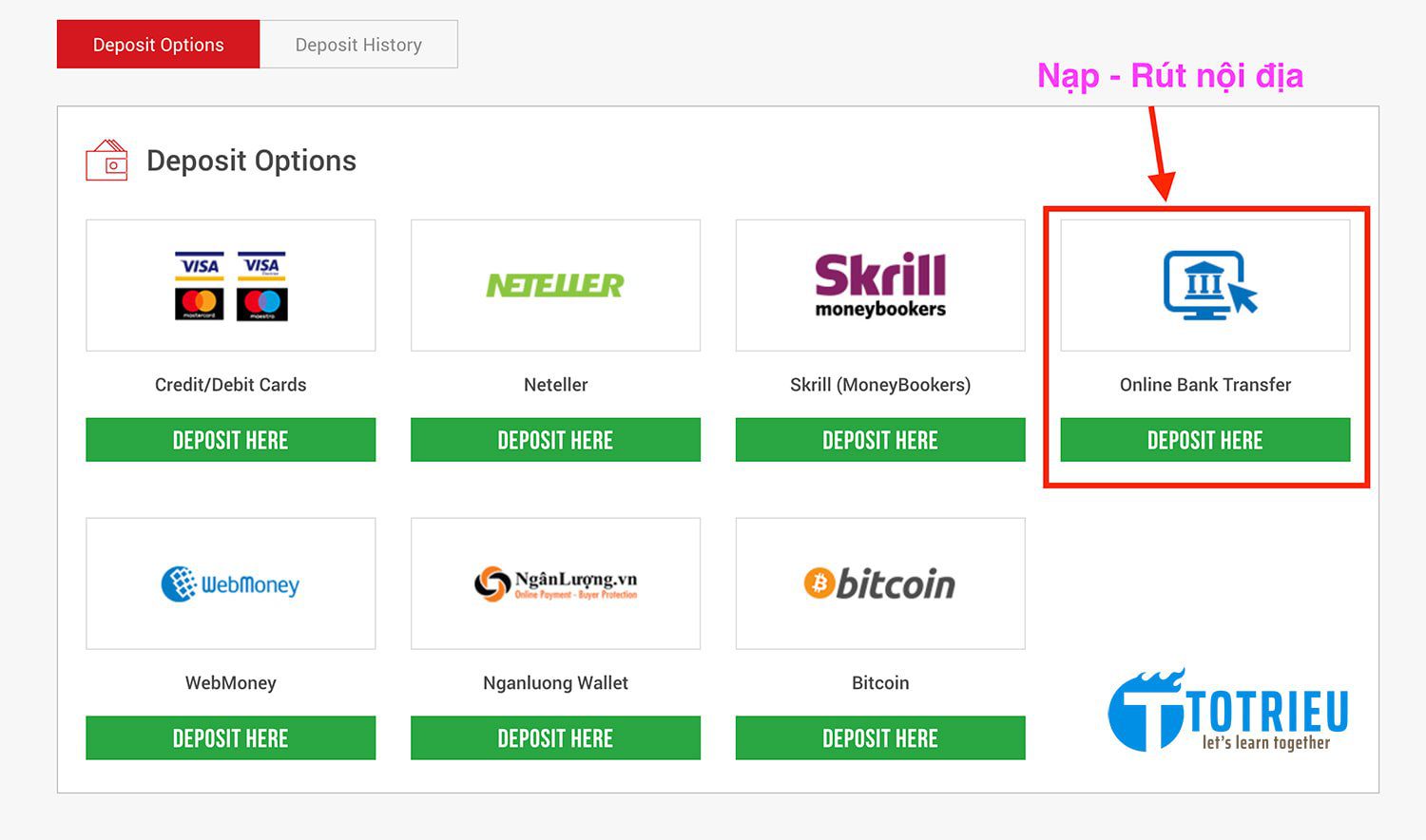Switch to the Deposit Options tab
Image resolution: width=1426 pixels, height=840 pixels.
(158, 45)
